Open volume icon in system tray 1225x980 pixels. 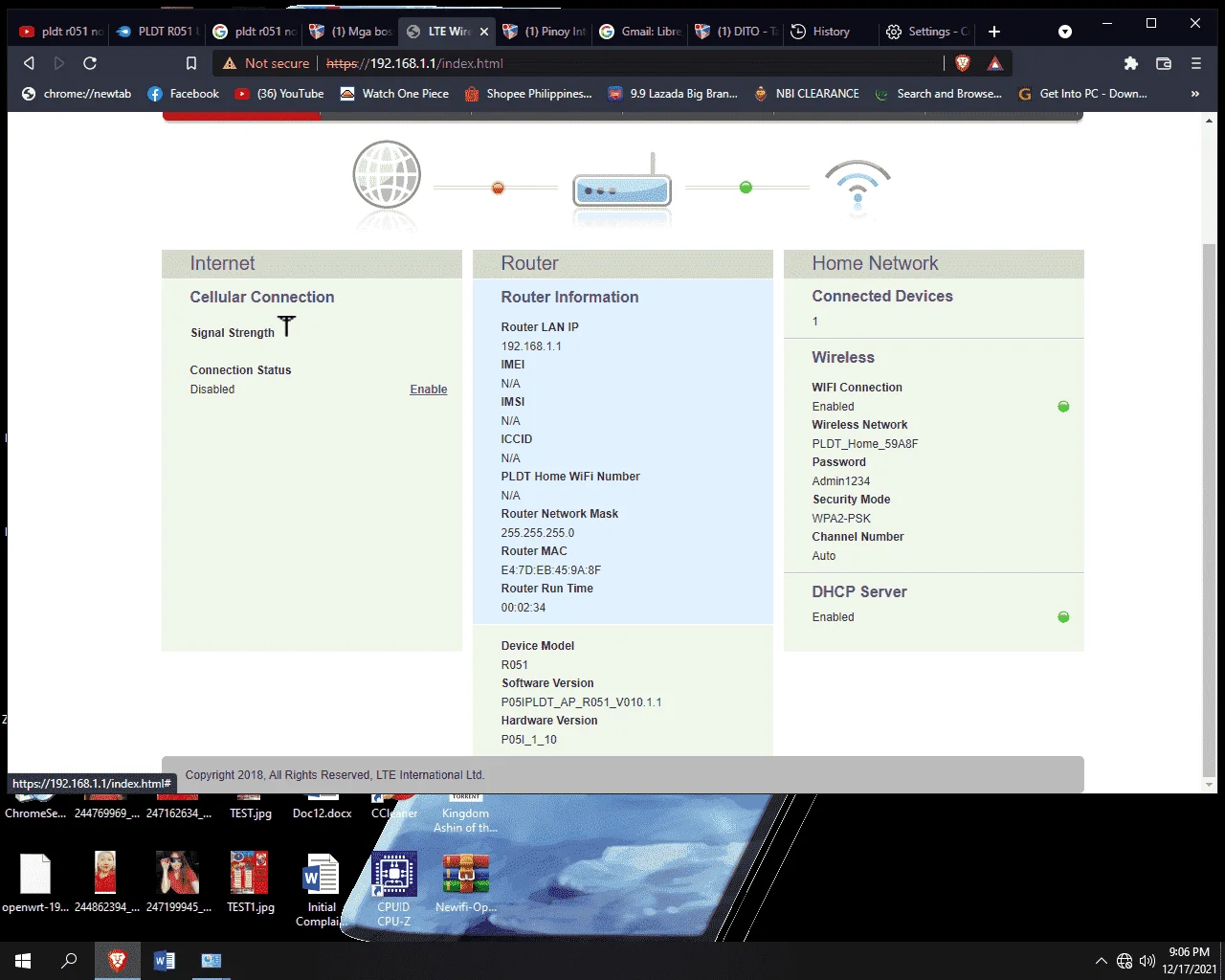tap(1147, 961)
